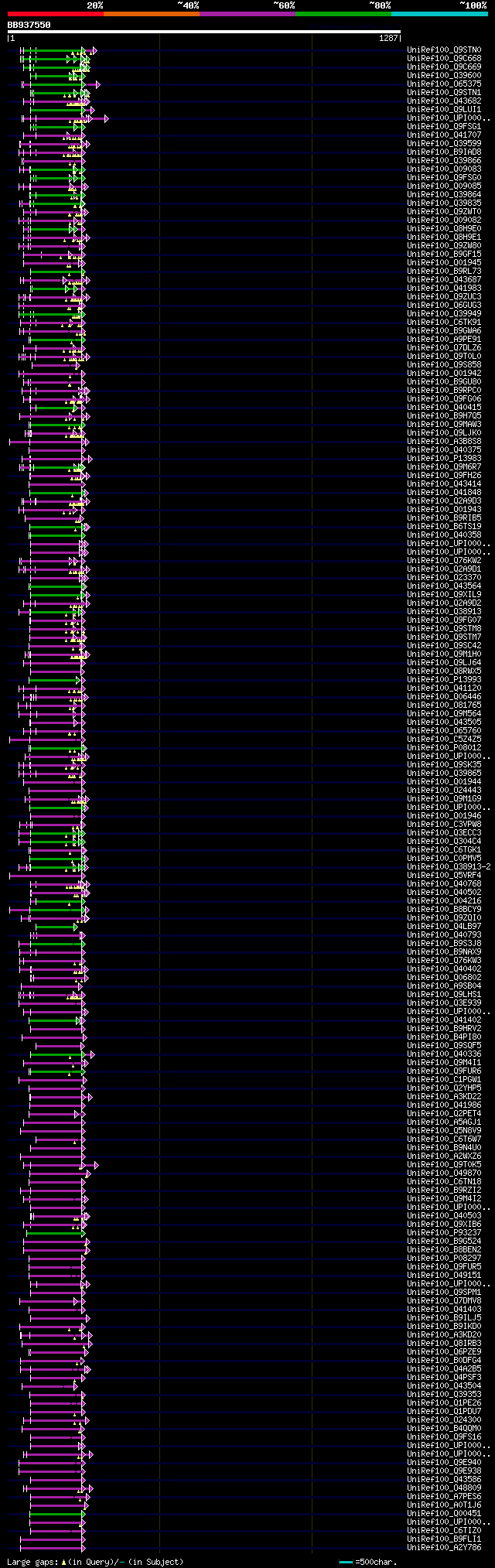The height and width of the screenshot is (1568, 495).
Task: Click the red ~20% identity legend bar
Action: click(55, 14)
